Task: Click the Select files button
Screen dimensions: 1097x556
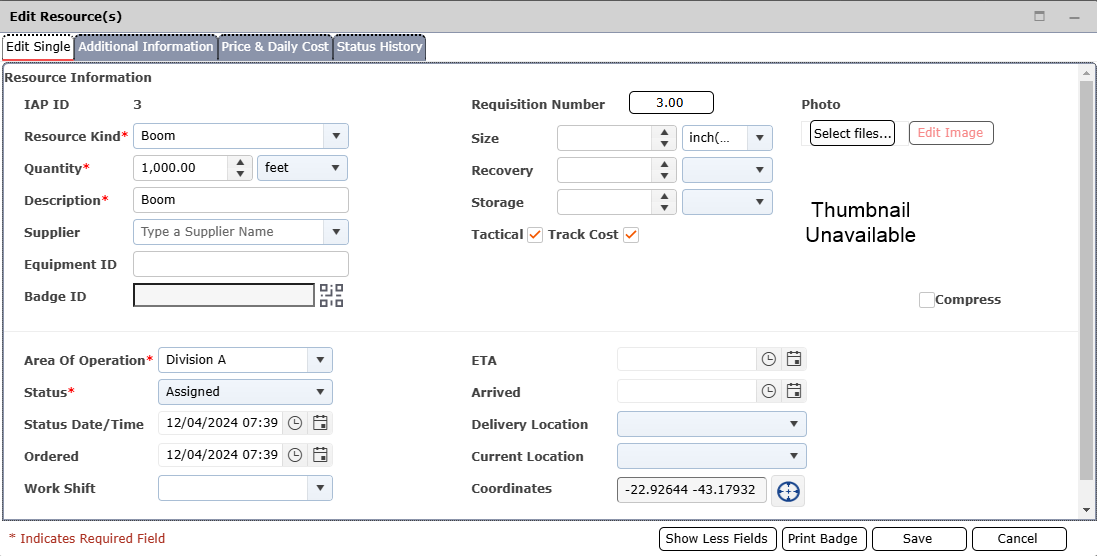Action: [852, 133]
